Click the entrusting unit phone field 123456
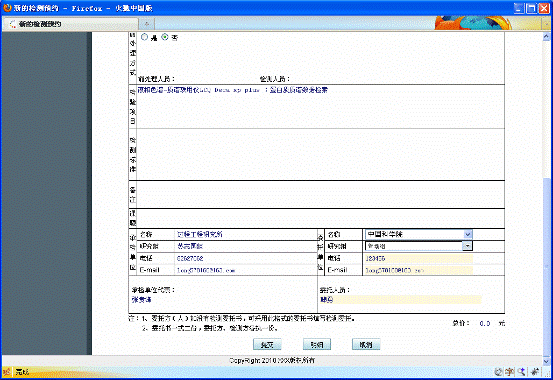553x380 pixels. click(x=419, y=259)
